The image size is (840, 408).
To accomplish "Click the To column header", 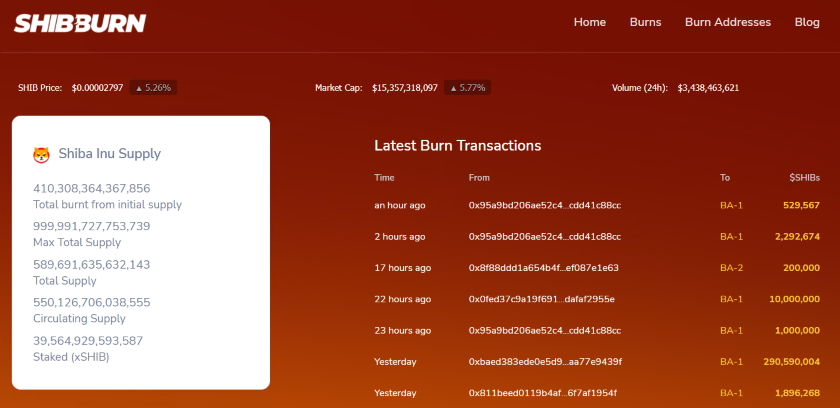I will click(x=725, y=178).
